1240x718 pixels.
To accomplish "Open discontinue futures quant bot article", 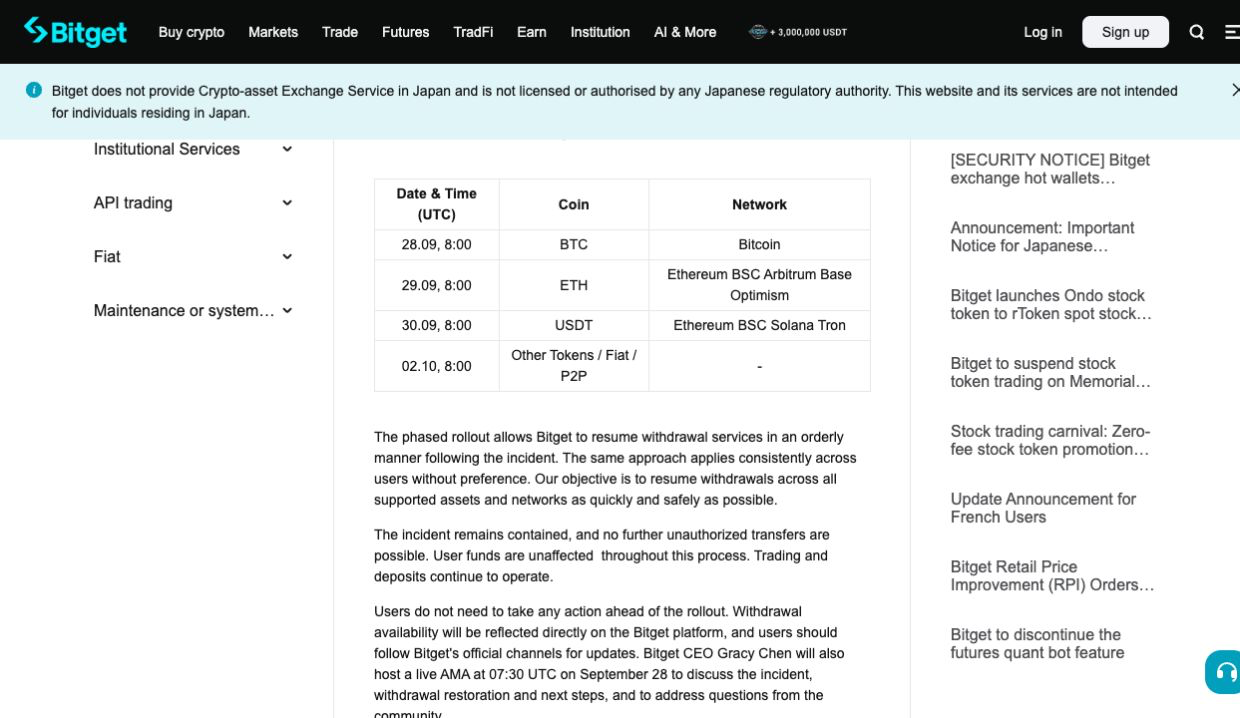I will [x=1037, y=644].
